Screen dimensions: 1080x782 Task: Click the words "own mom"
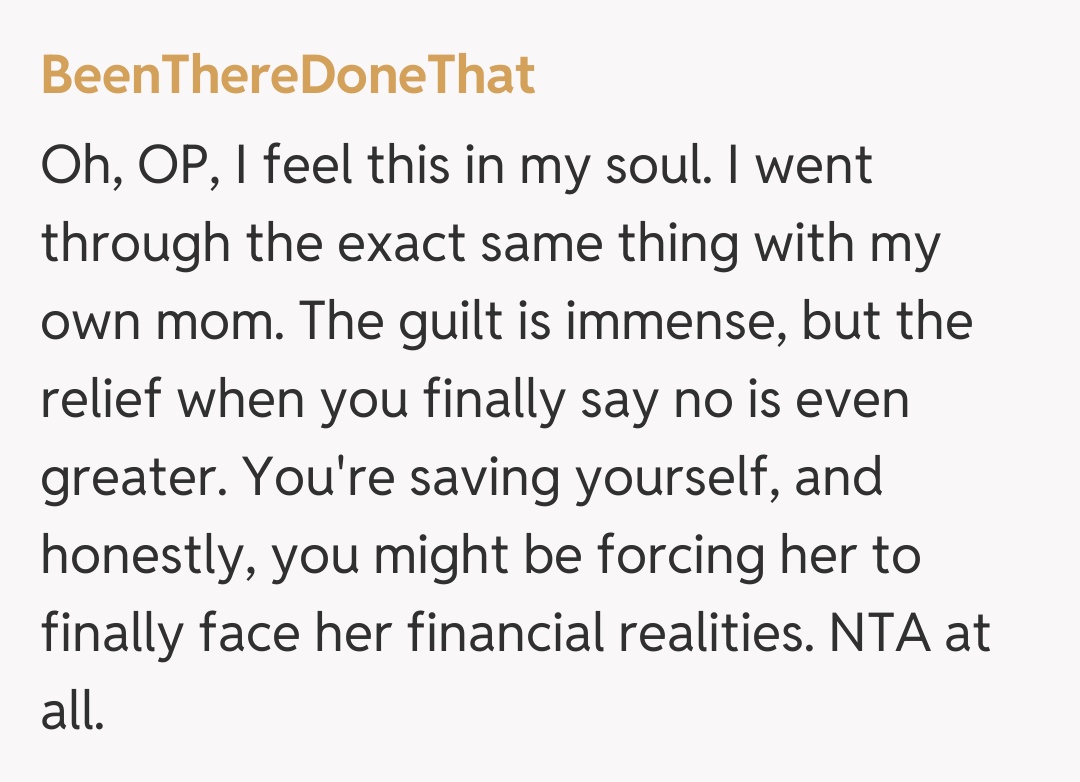pyautogui.click(x=159, y=321)
